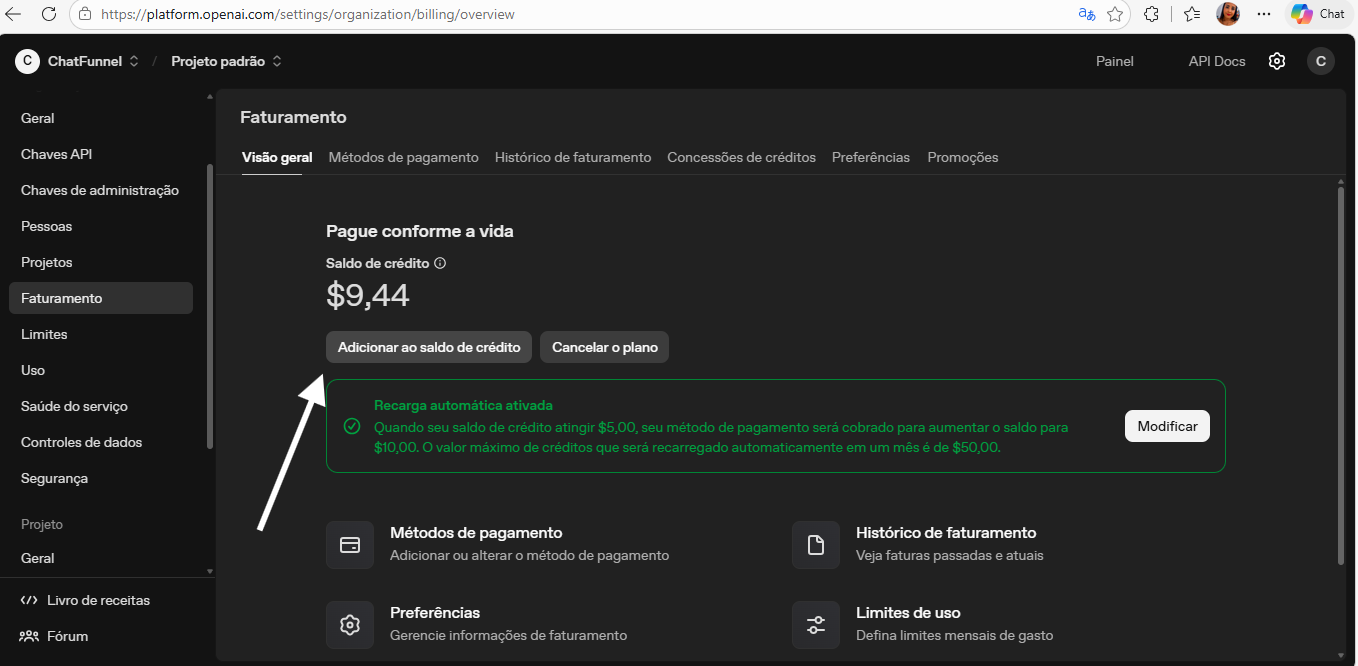Click the site lock icon in address bar
The width and height of the screenshot is (1358, 666).
[x=84, y=15]
